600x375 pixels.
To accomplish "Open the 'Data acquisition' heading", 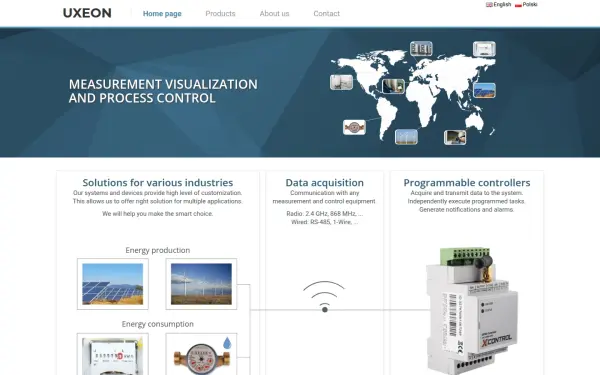I will pos(324,183).
